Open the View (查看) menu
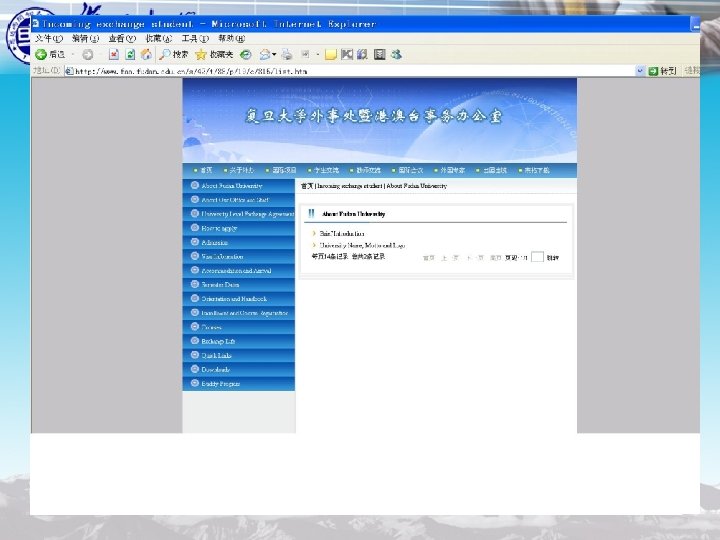The image size is (720, 540). coord(122,39)
